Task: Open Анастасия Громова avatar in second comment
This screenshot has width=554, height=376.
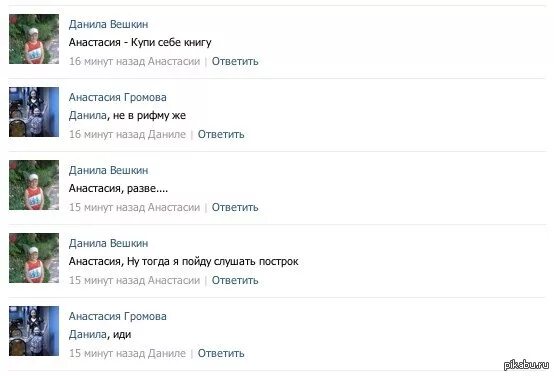Action: tap(34, 112)
